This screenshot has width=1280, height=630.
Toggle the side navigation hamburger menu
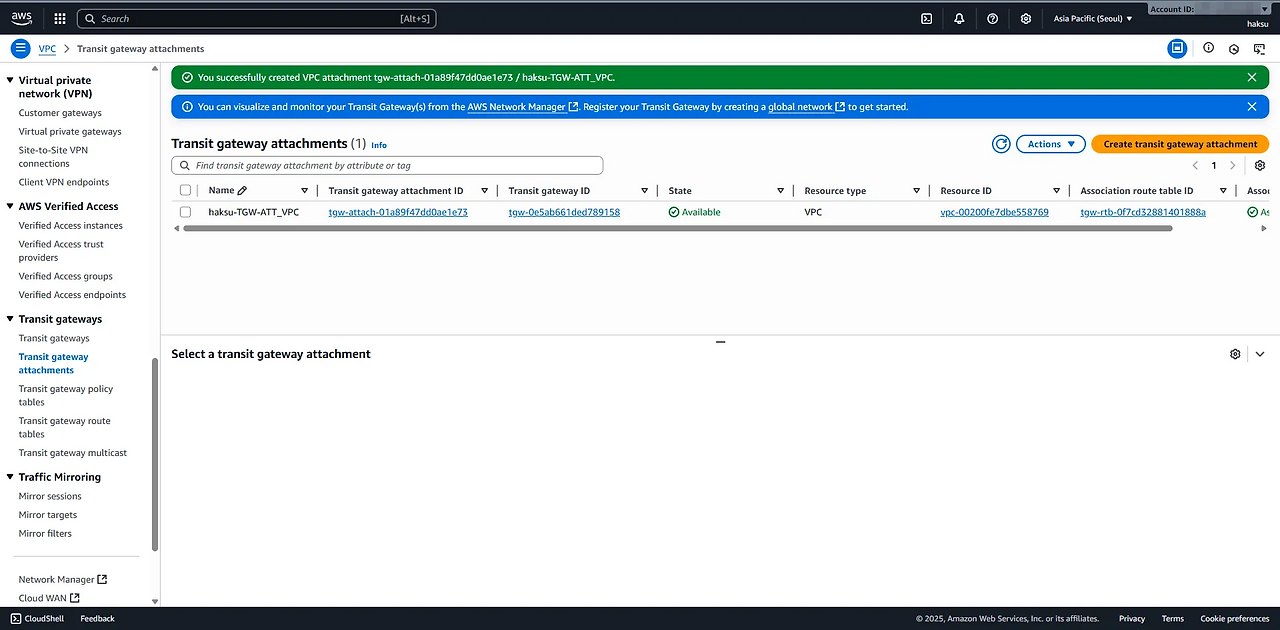point(21,48)
